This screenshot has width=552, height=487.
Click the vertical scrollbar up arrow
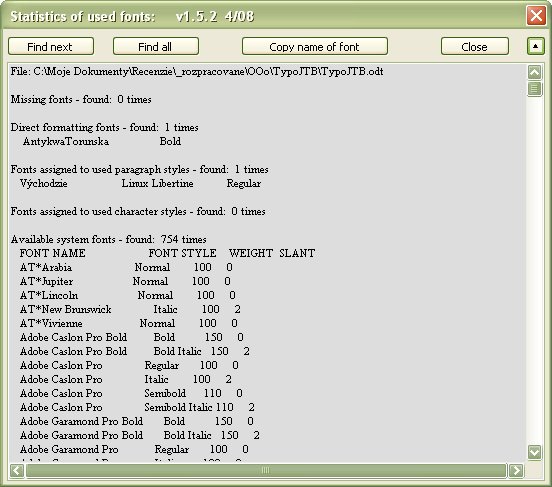(534, 72)
